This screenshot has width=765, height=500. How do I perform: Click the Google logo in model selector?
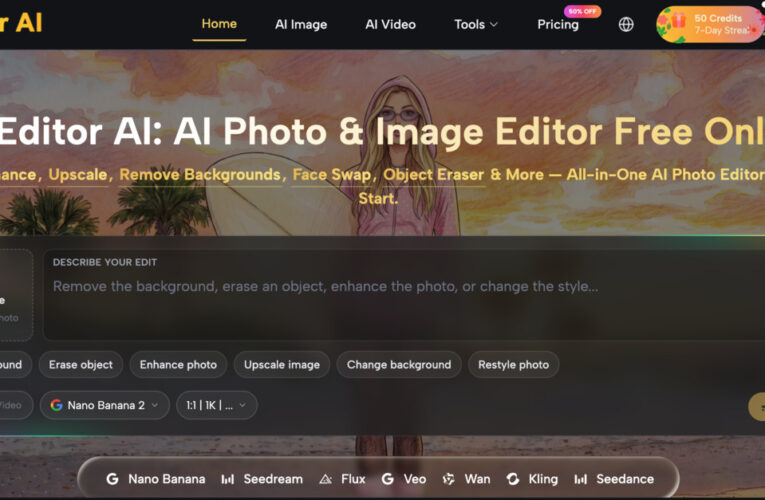click(57, 405)
